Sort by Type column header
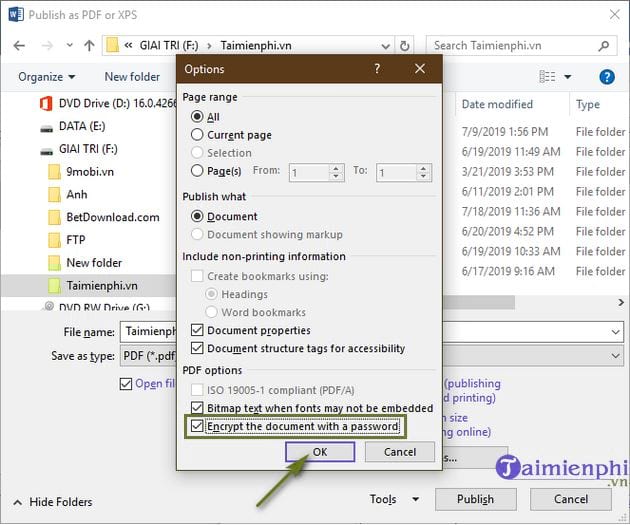The width and height of the screenshot is (630, 525). pos(588,104)
